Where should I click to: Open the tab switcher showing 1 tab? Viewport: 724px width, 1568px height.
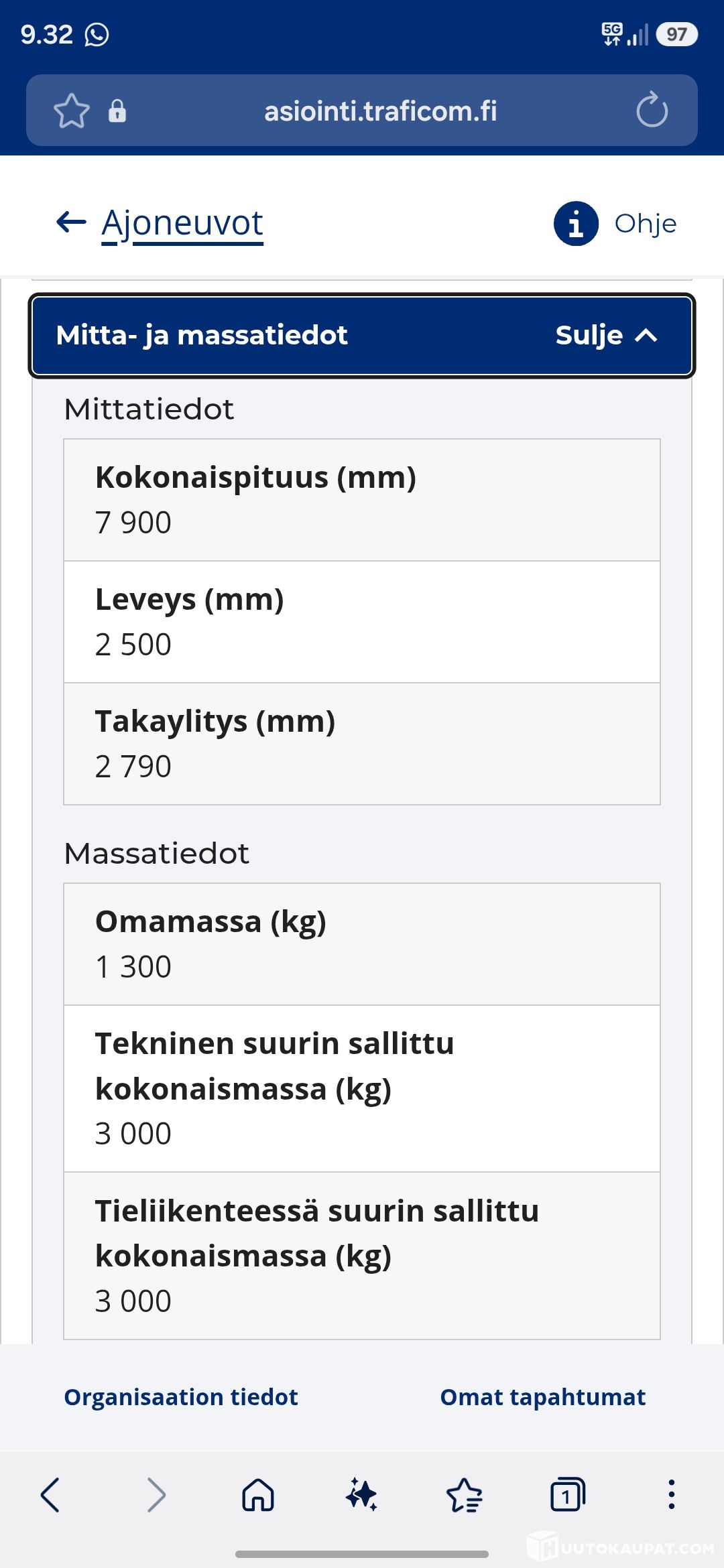click(567, 1494)
